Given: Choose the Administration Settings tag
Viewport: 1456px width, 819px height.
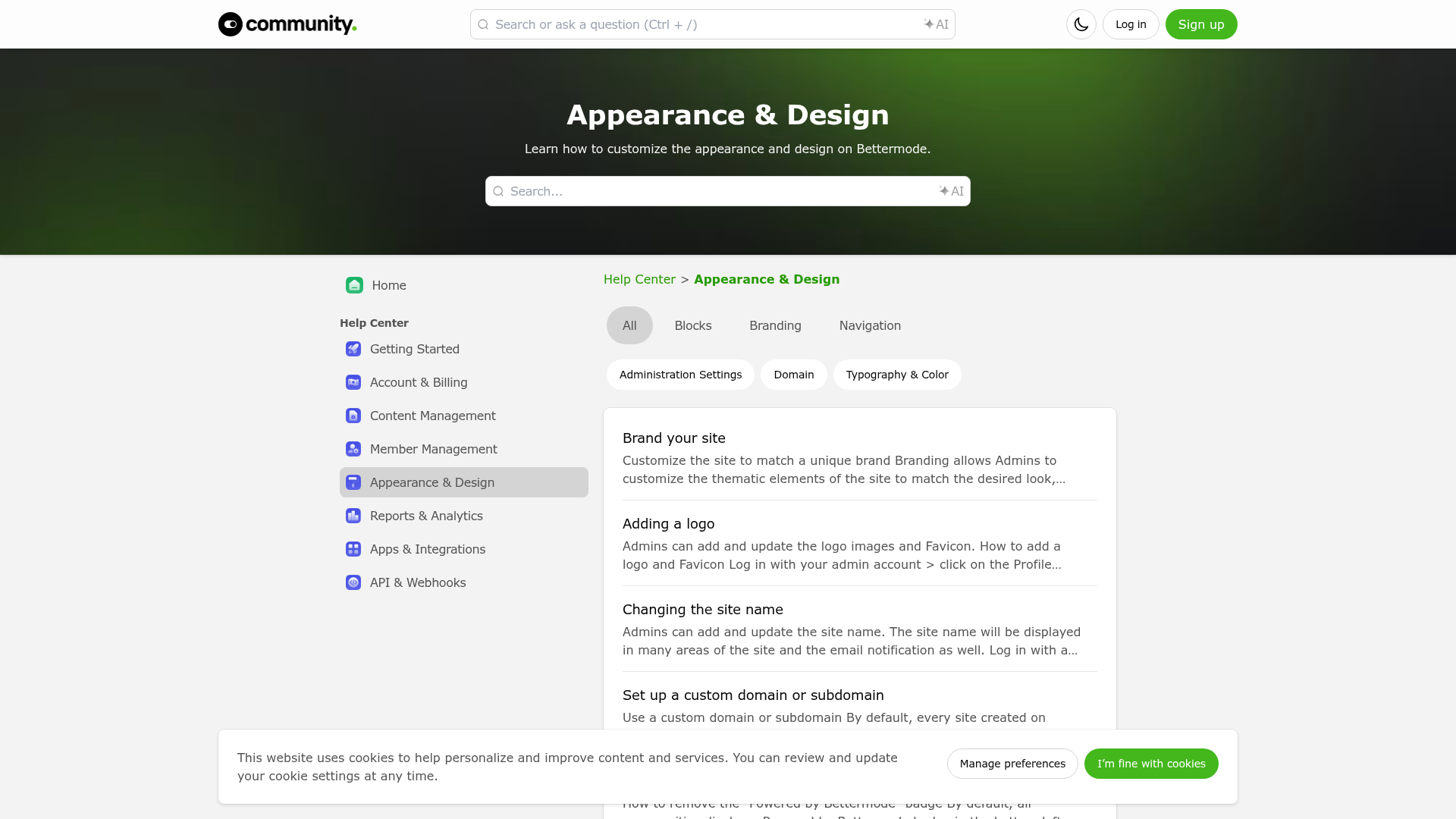Looking at the screenshot, I should coord(680,375).
